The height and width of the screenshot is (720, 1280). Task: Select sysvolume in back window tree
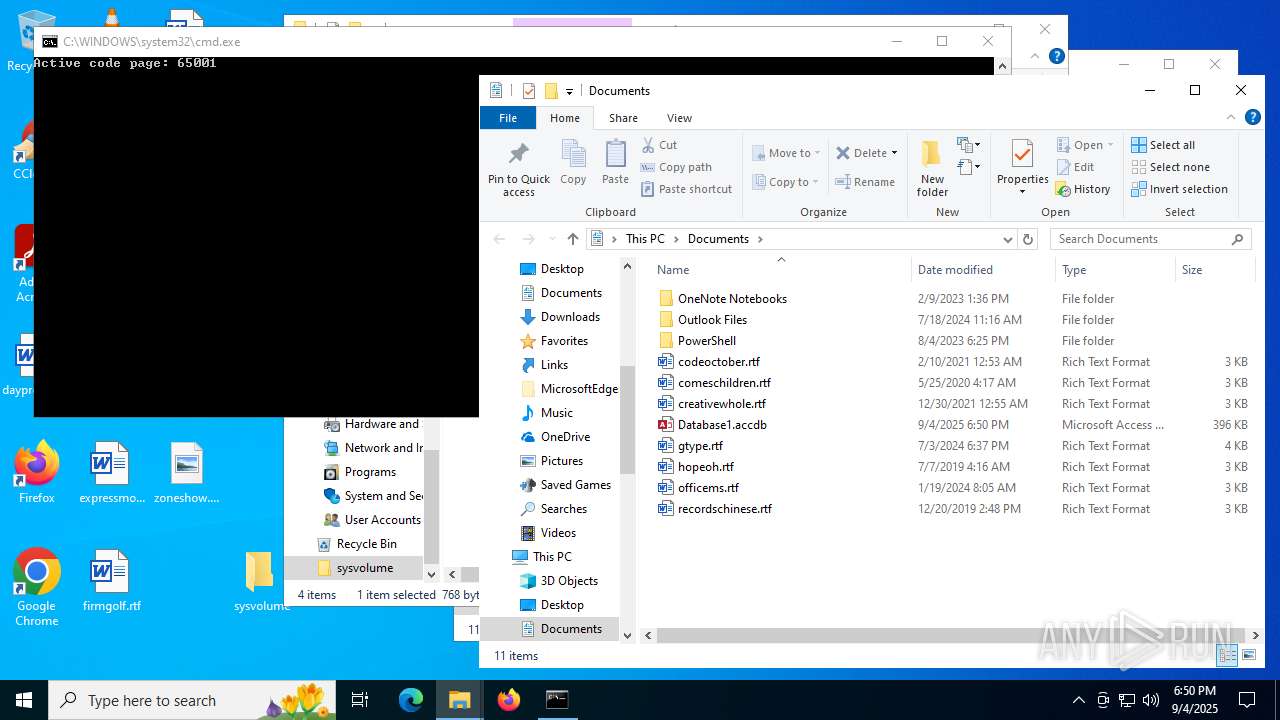point(364,568)
